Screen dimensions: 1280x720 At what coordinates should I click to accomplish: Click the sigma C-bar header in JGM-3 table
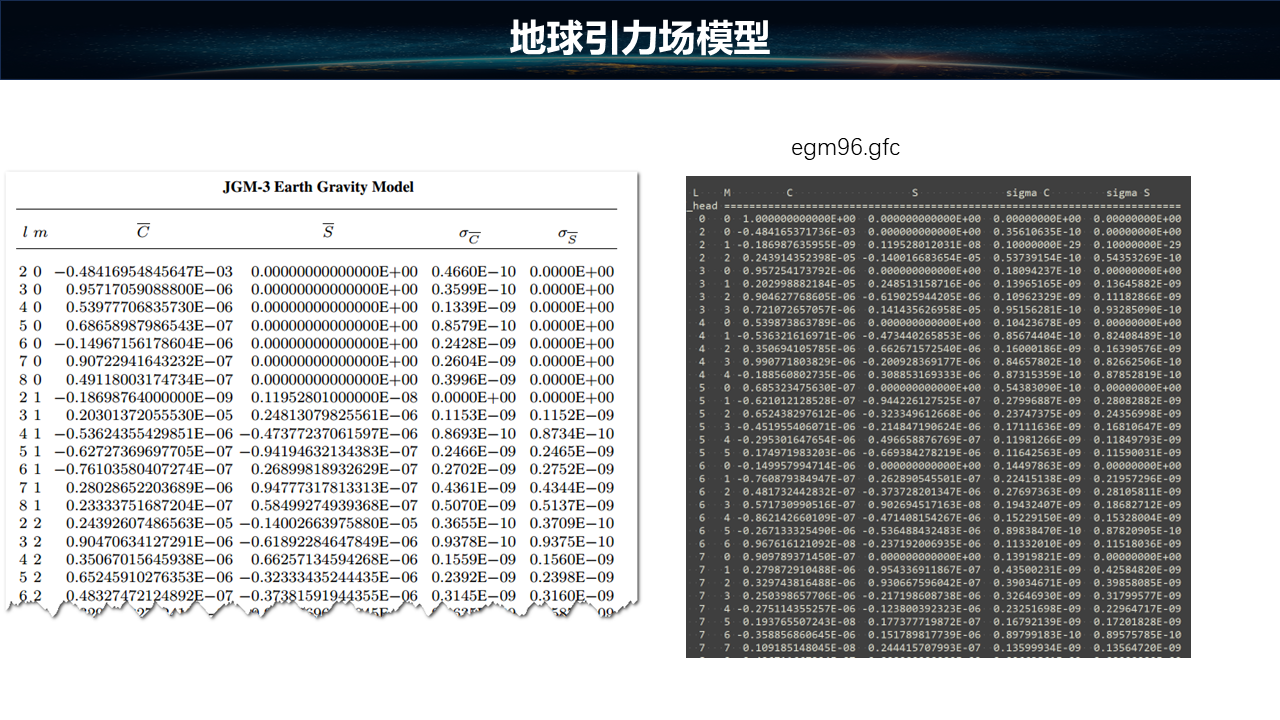click(470, 234)
